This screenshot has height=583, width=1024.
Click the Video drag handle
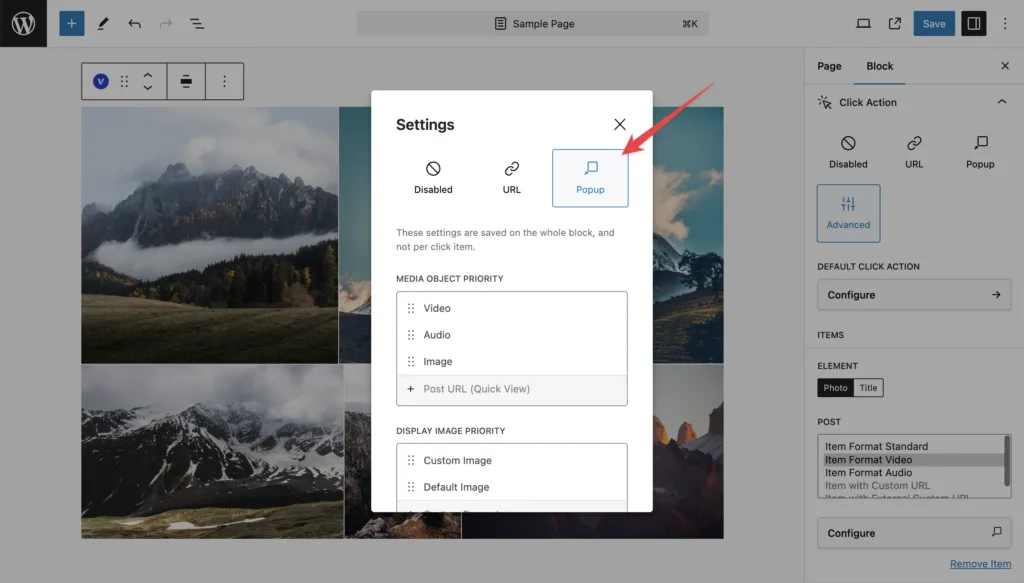pyautogui.click(x=411, y=308)
